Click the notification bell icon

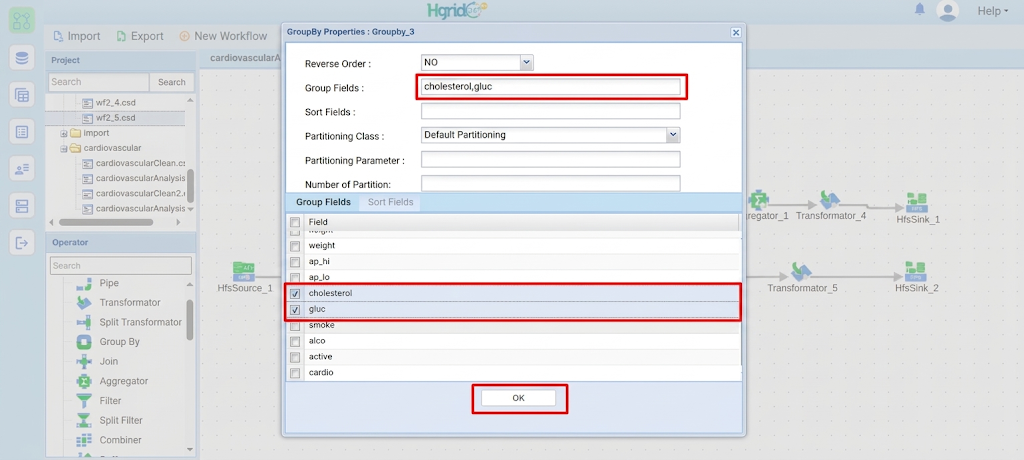pyautogui.click(x=920, y=10)
